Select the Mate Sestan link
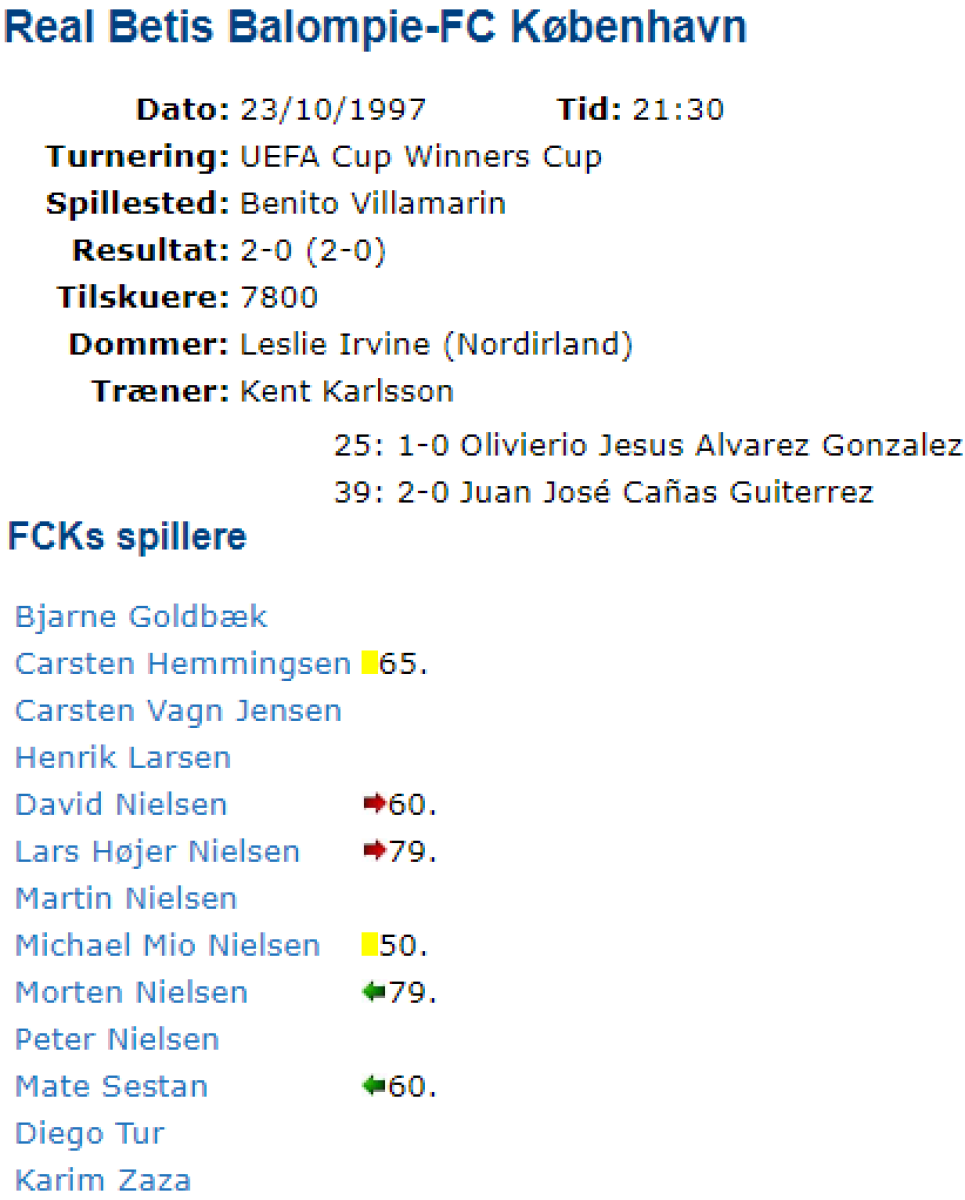 coord(112,1087)
